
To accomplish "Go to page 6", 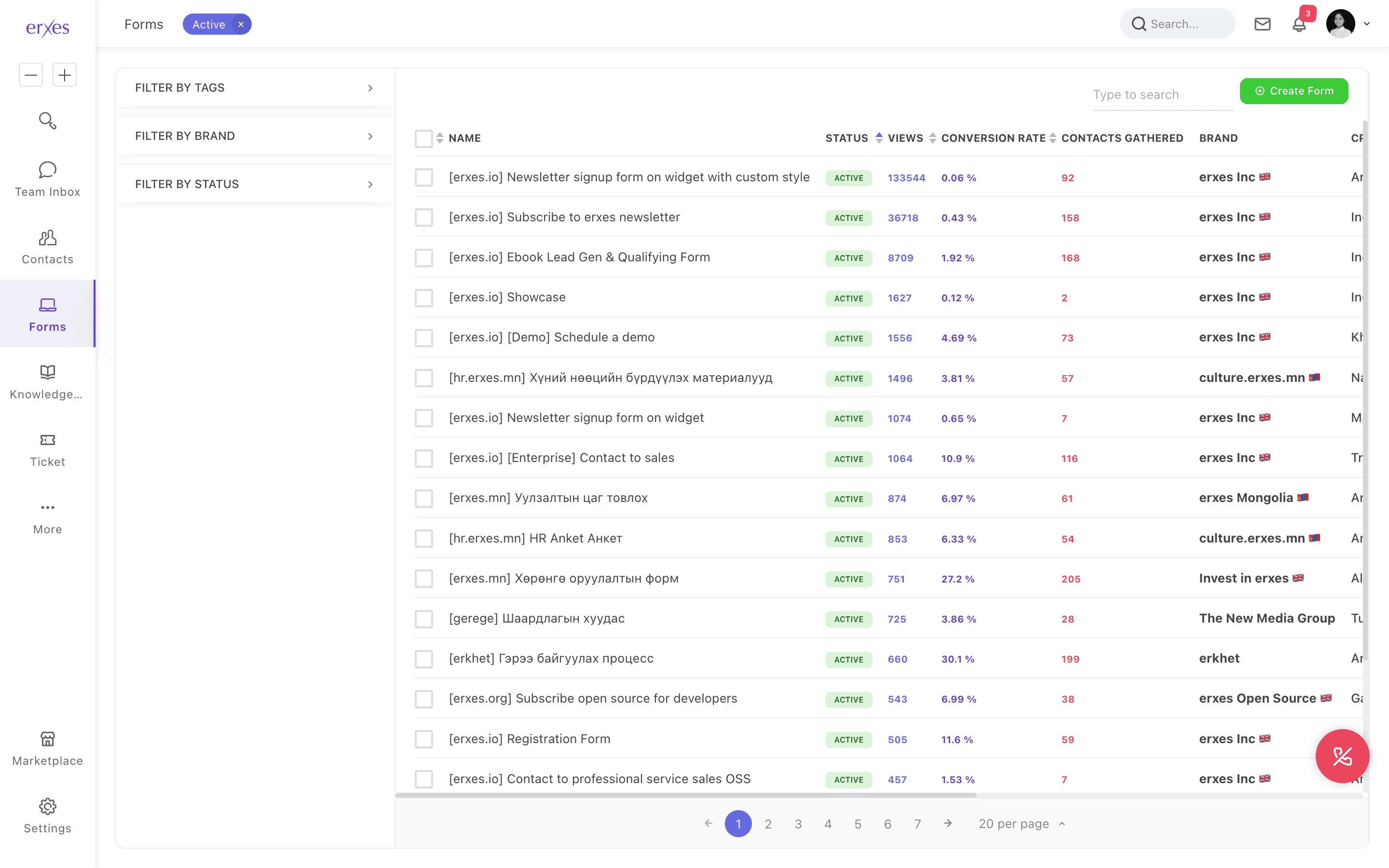I will [887, 823].
